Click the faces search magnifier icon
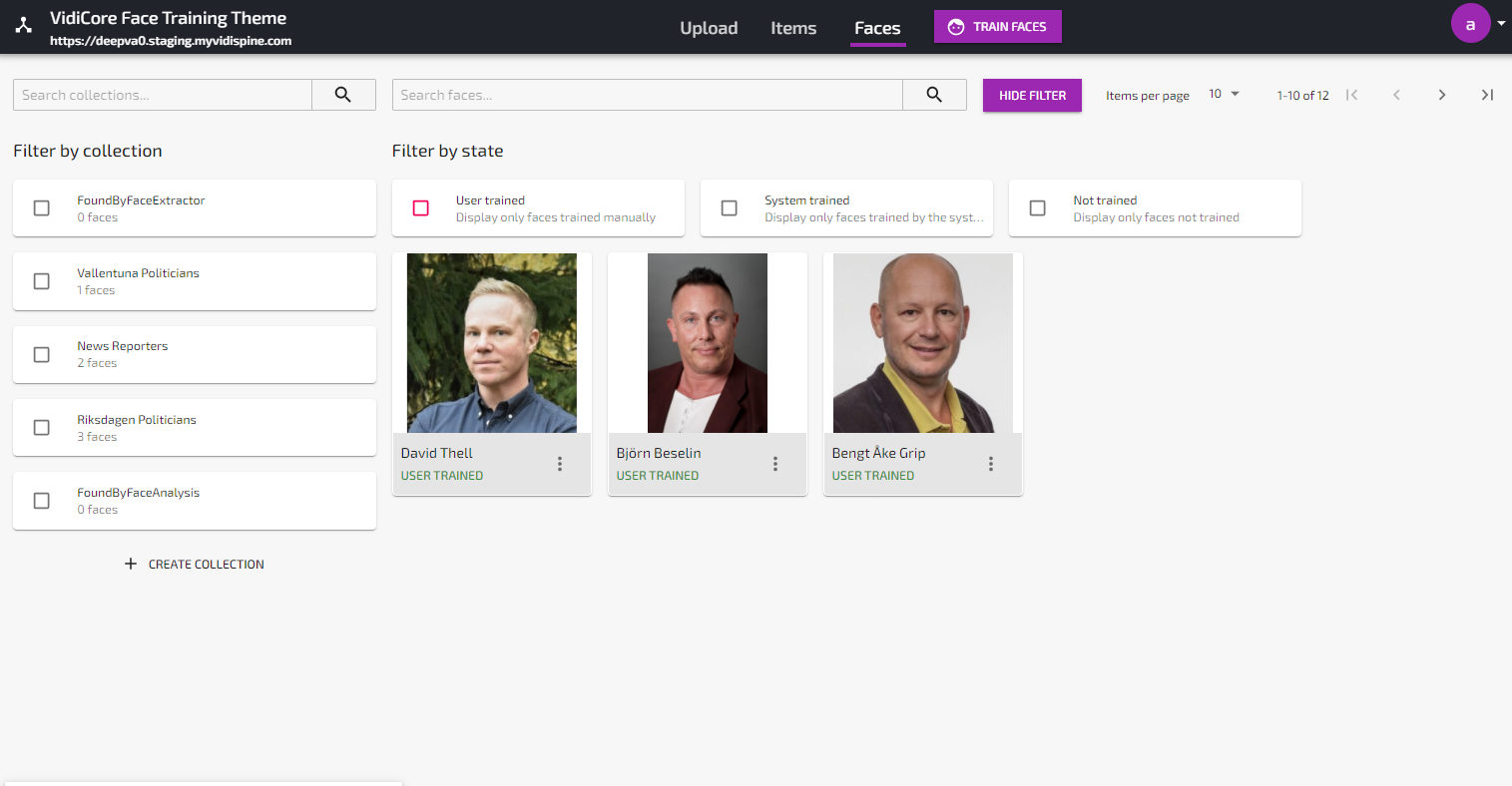Viewport: 1512px width, 786px height. 934,95
